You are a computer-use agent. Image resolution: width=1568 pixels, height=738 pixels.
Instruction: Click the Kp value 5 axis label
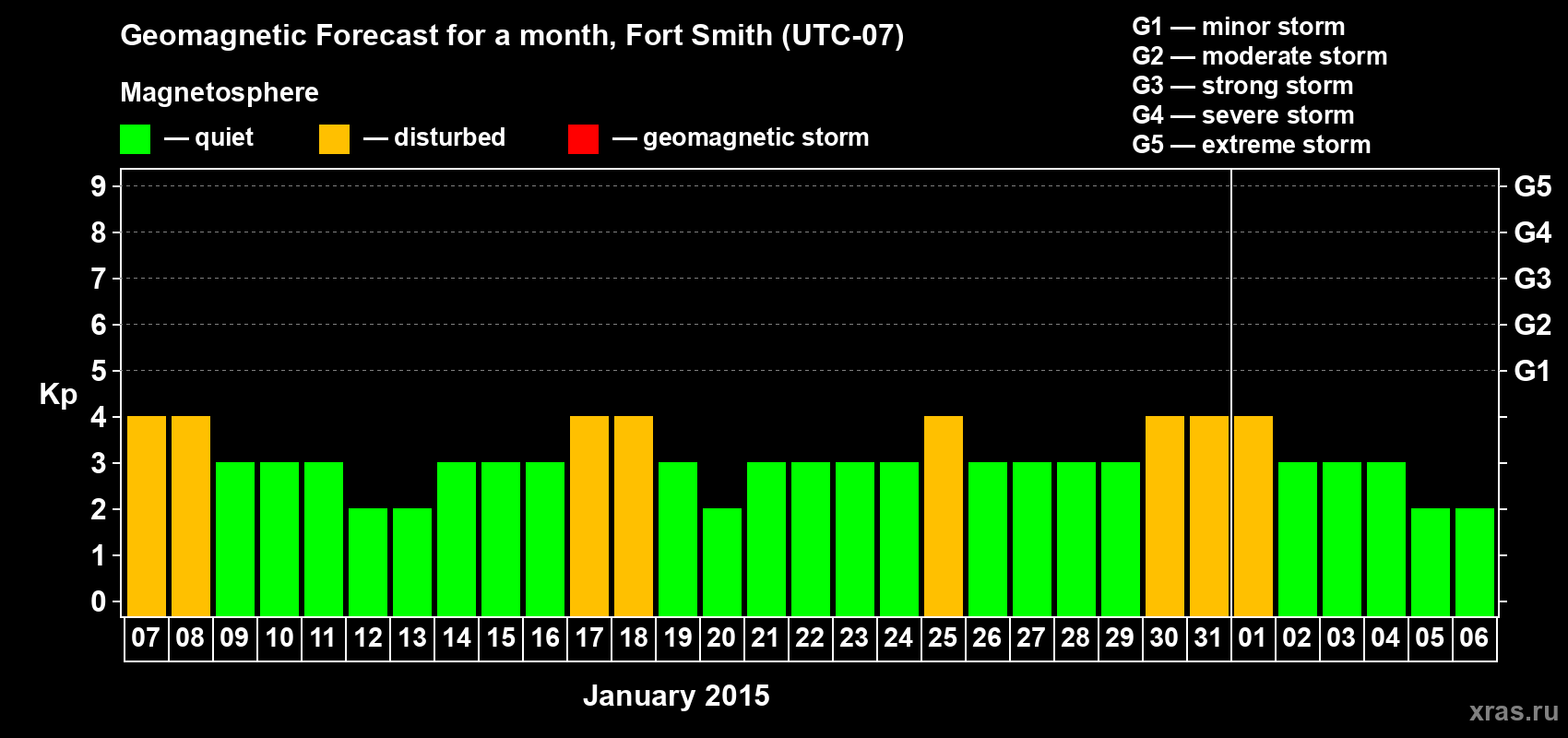coord(99,371)
